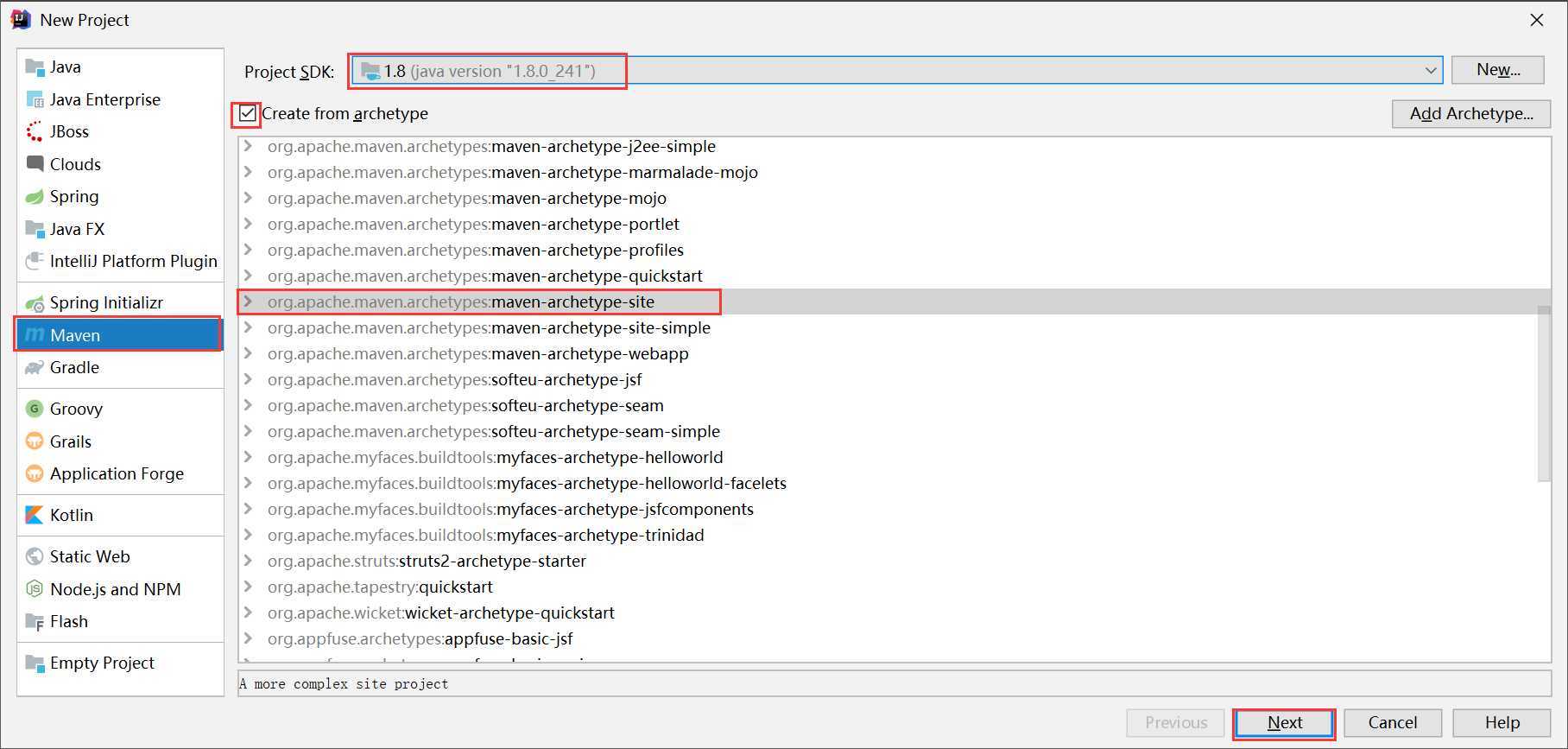The height and width of the screenshot is (749, 1568).
Task: Expand struts2-archetype-starter node
Action: (x=249, y=561)
